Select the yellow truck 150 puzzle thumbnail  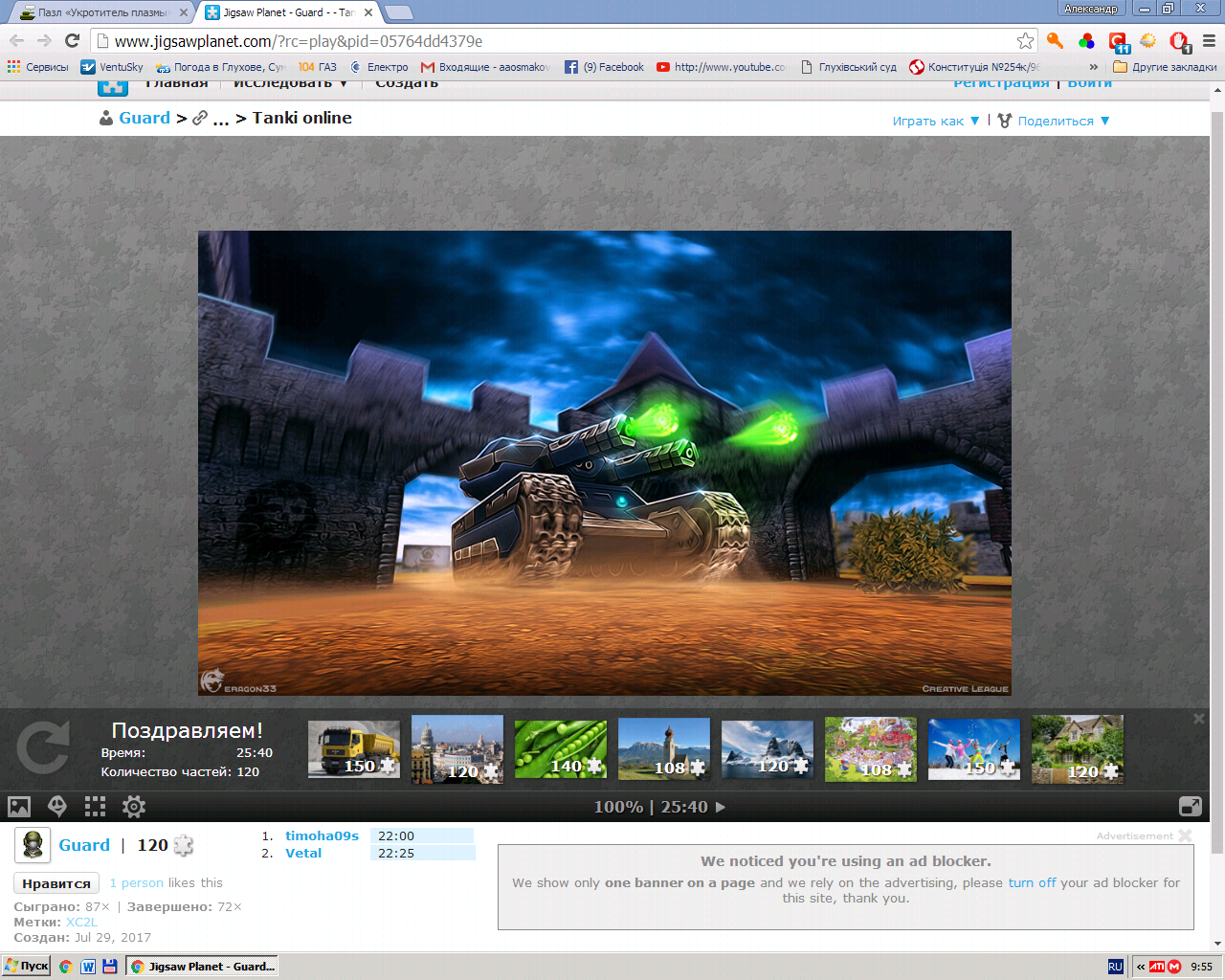354,748
